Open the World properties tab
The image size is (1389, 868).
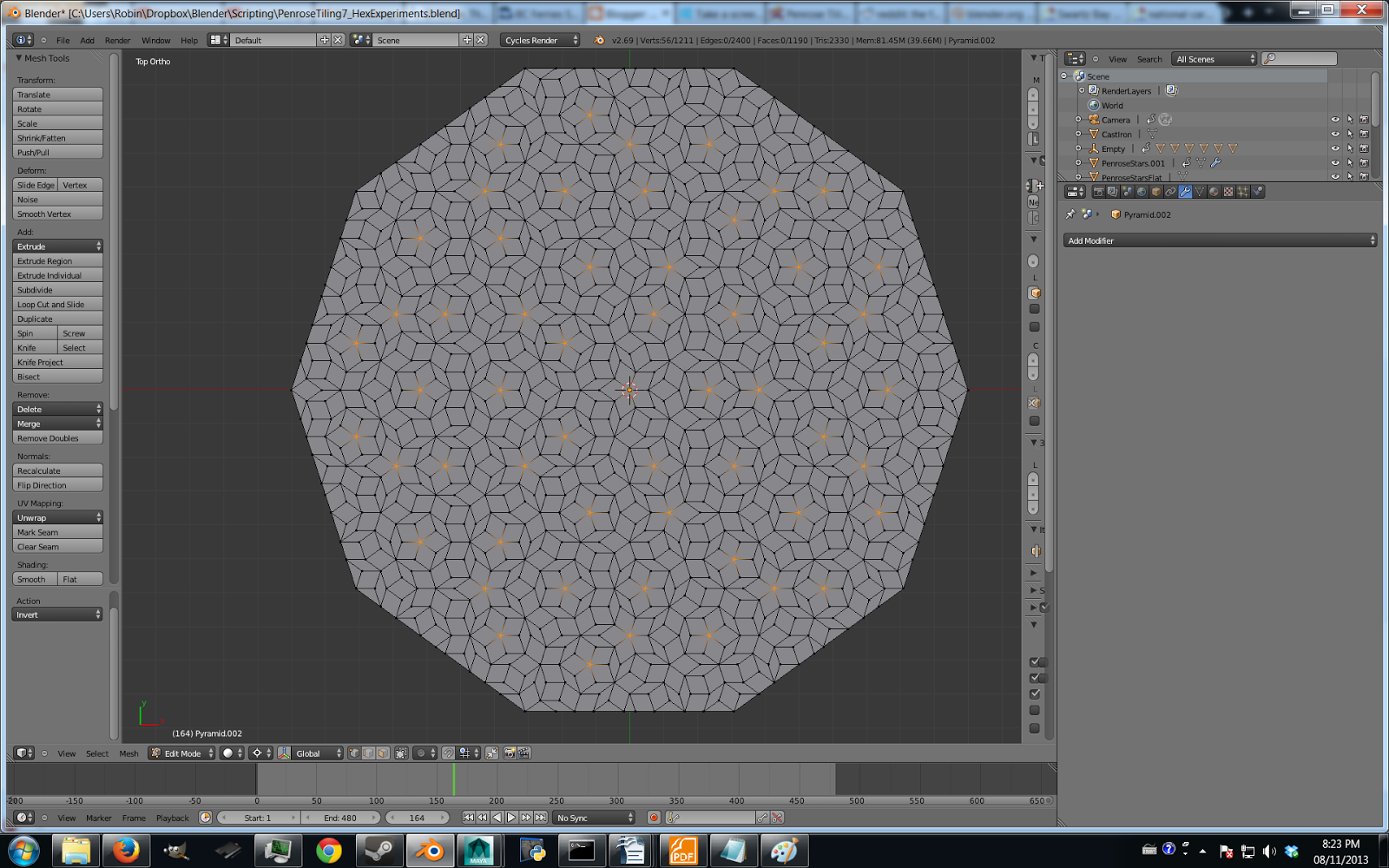pos(1142,192)
